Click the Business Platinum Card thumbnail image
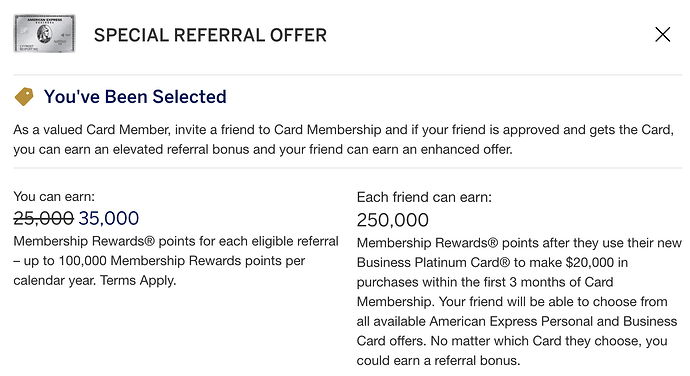The width and height of the screenshot is (690, 376). [x=44, y=33]
